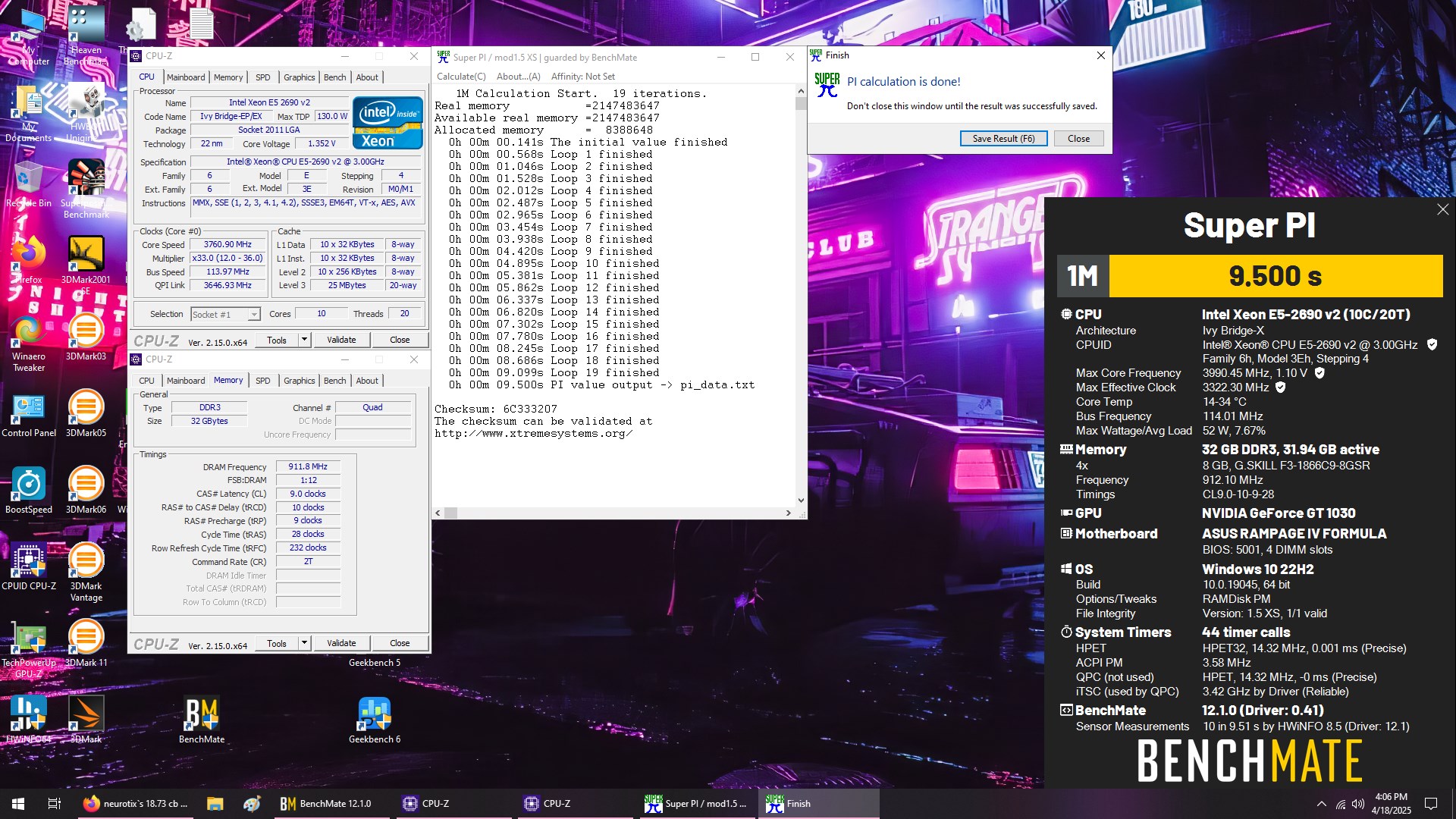Open the Geekbench 6 desktop icon
This screenshot has width=1456, height=819.
pyautogui.click(x=375, y=720)
